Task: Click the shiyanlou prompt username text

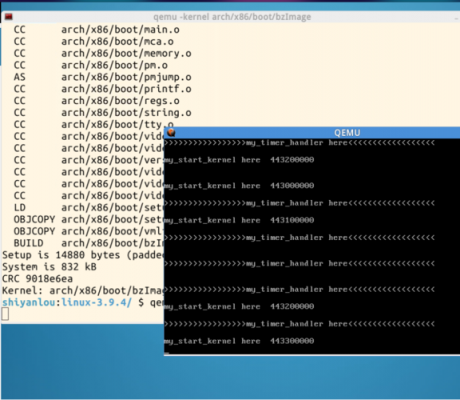Action: pos(30,303)
